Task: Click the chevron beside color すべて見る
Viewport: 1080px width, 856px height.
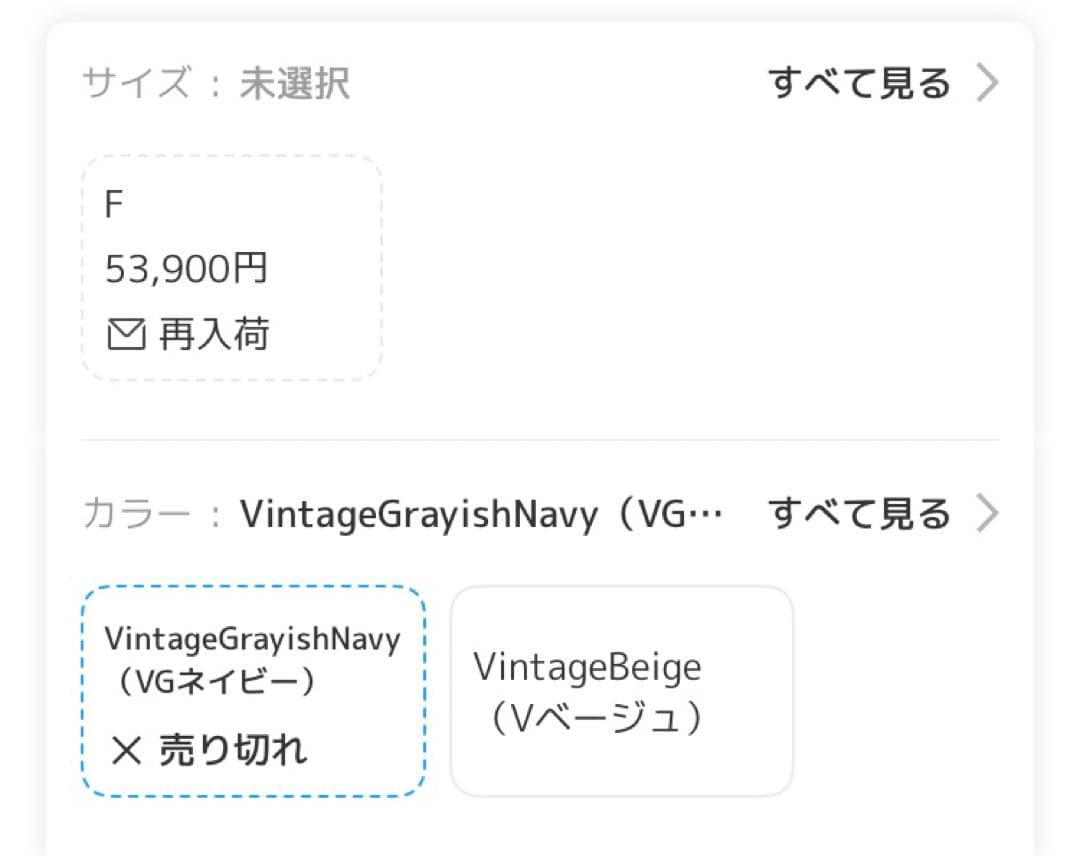Action: click(x=987, y=513)
